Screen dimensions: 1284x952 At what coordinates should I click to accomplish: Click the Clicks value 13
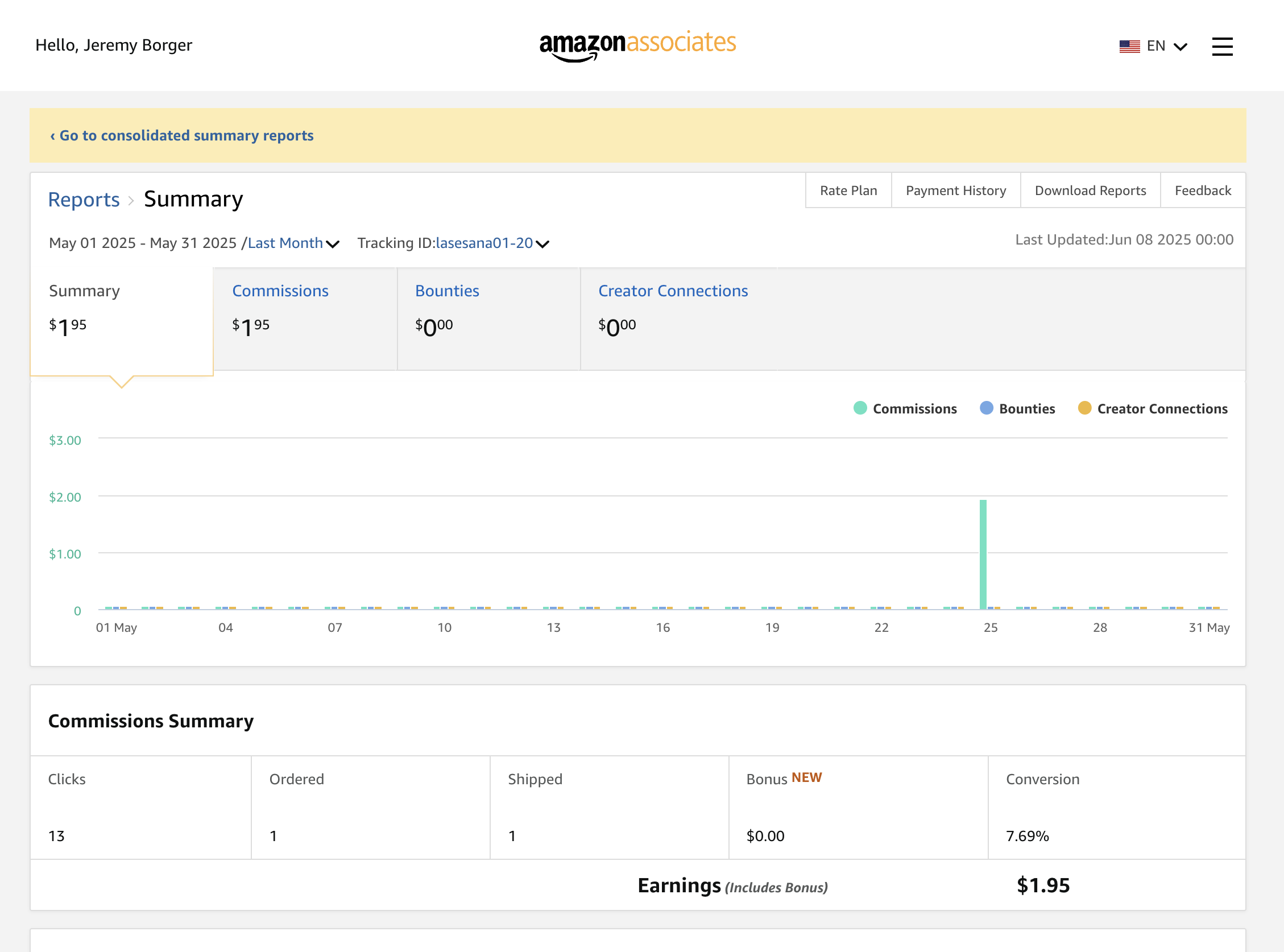tap(56, 835)
